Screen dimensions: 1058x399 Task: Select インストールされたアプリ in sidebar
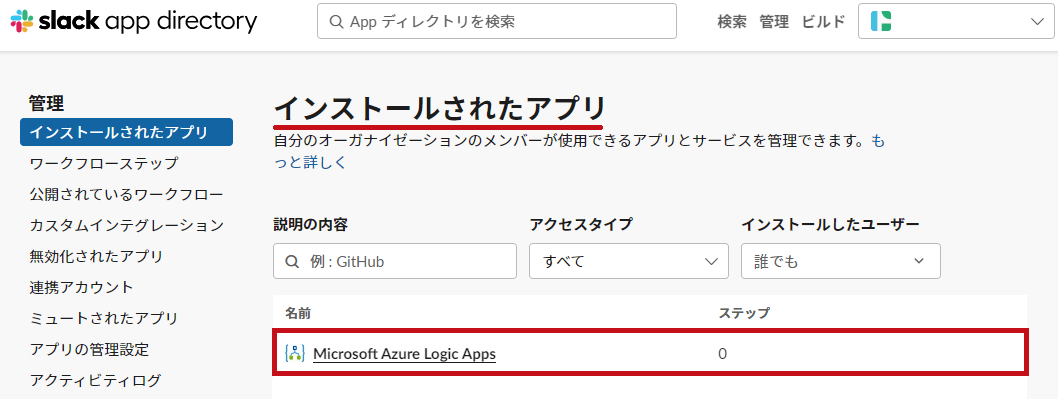click(x=126, y=132)
